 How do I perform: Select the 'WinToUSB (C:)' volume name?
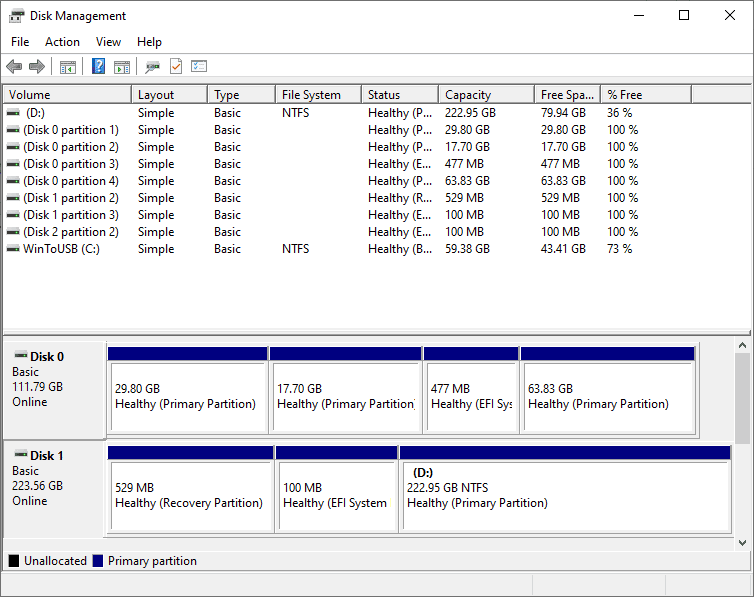coord(61,249)
